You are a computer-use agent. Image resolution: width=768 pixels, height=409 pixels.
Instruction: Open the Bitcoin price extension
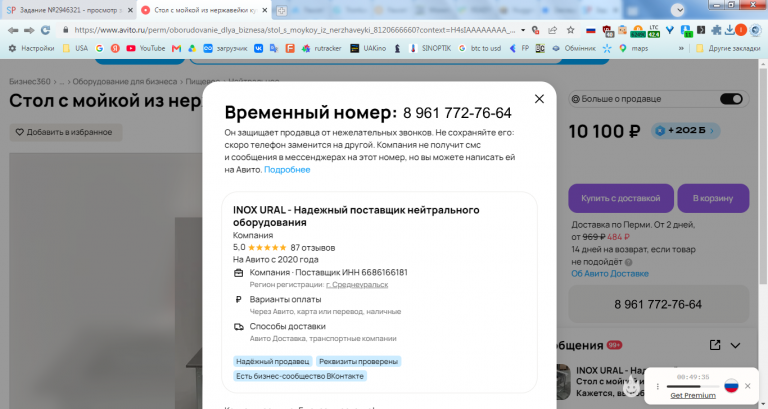tap(638, 31)
